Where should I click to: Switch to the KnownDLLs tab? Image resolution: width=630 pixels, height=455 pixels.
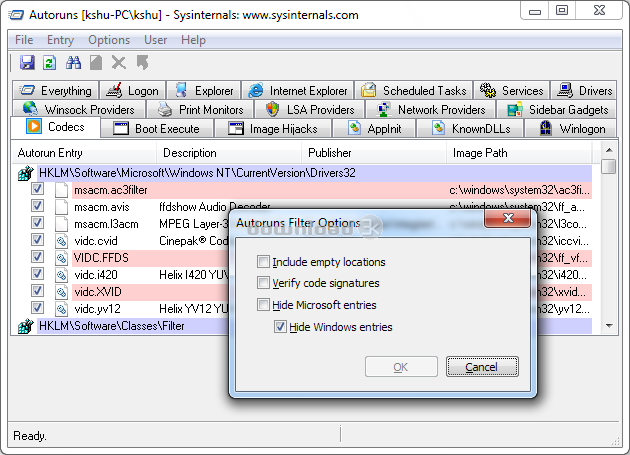470,129
